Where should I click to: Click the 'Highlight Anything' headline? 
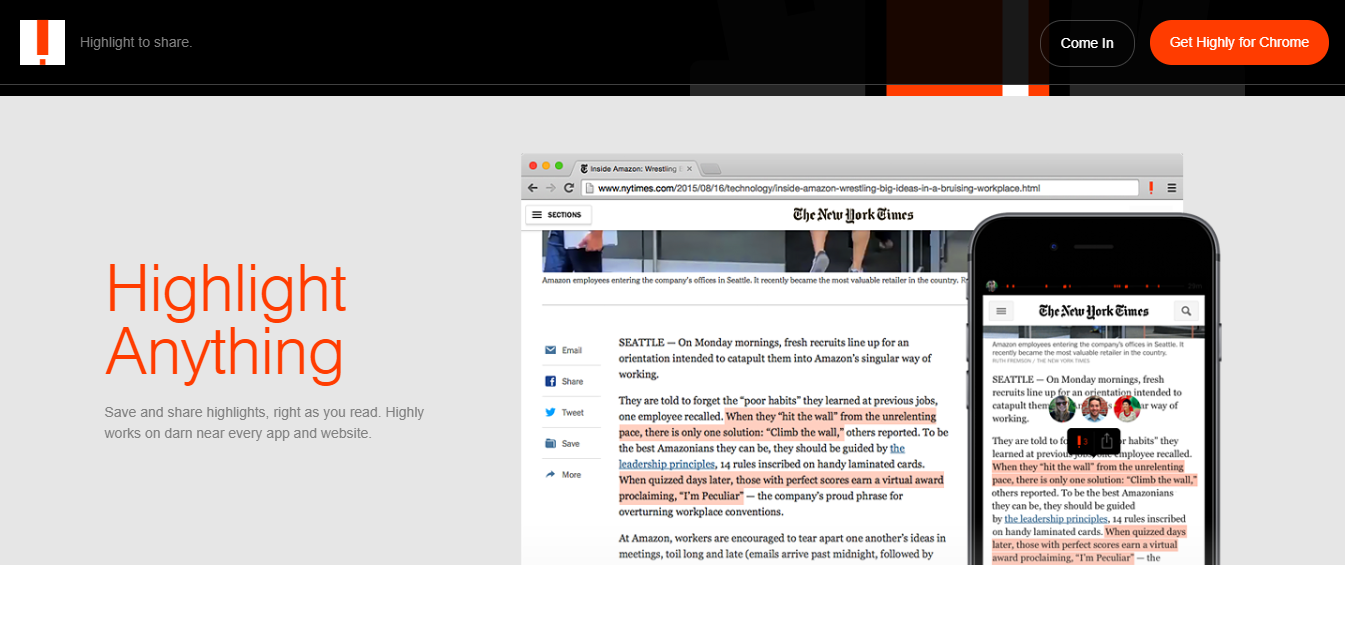[226, 320]
